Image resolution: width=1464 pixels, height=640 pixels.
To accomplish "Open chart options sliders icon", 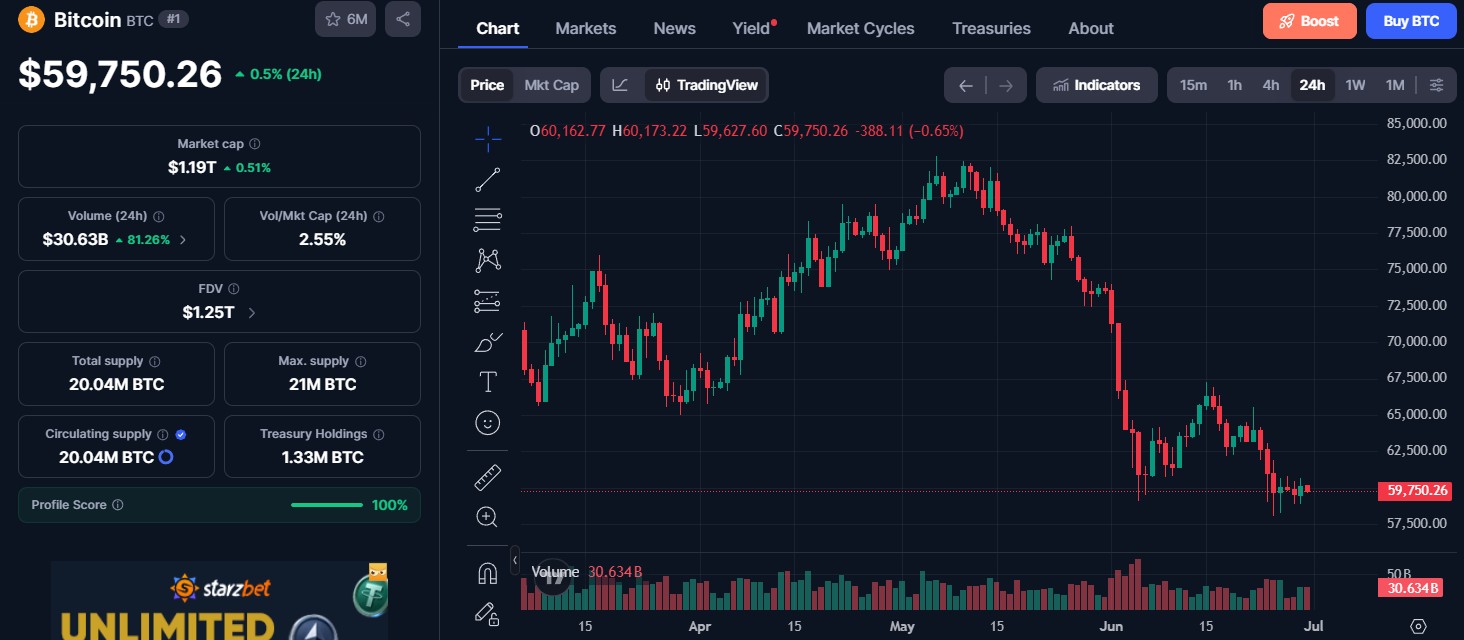I will (x=1437, y=85).
